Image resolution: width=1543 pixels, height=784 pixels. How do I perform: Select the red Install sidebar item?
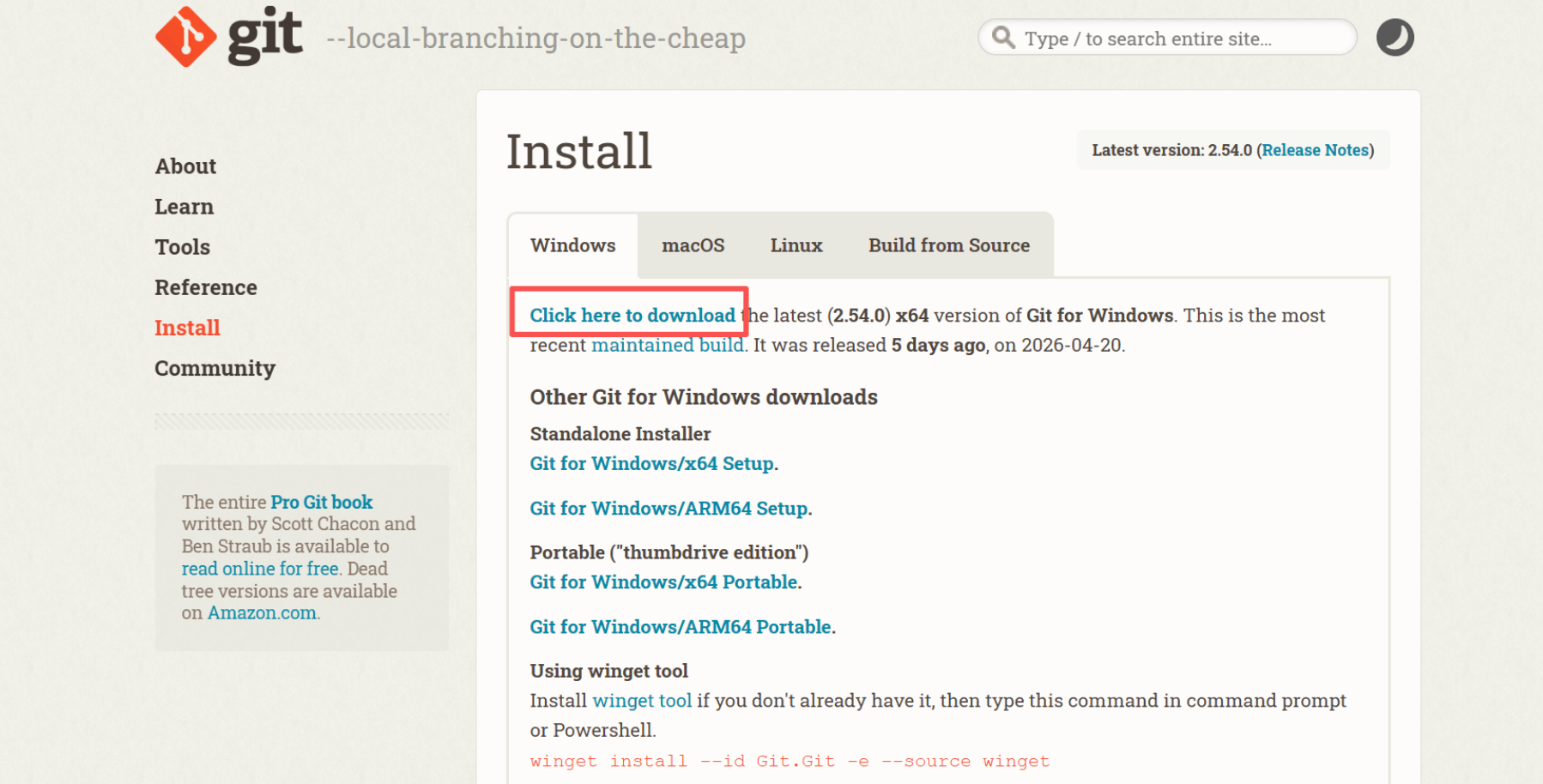point(187,328)
